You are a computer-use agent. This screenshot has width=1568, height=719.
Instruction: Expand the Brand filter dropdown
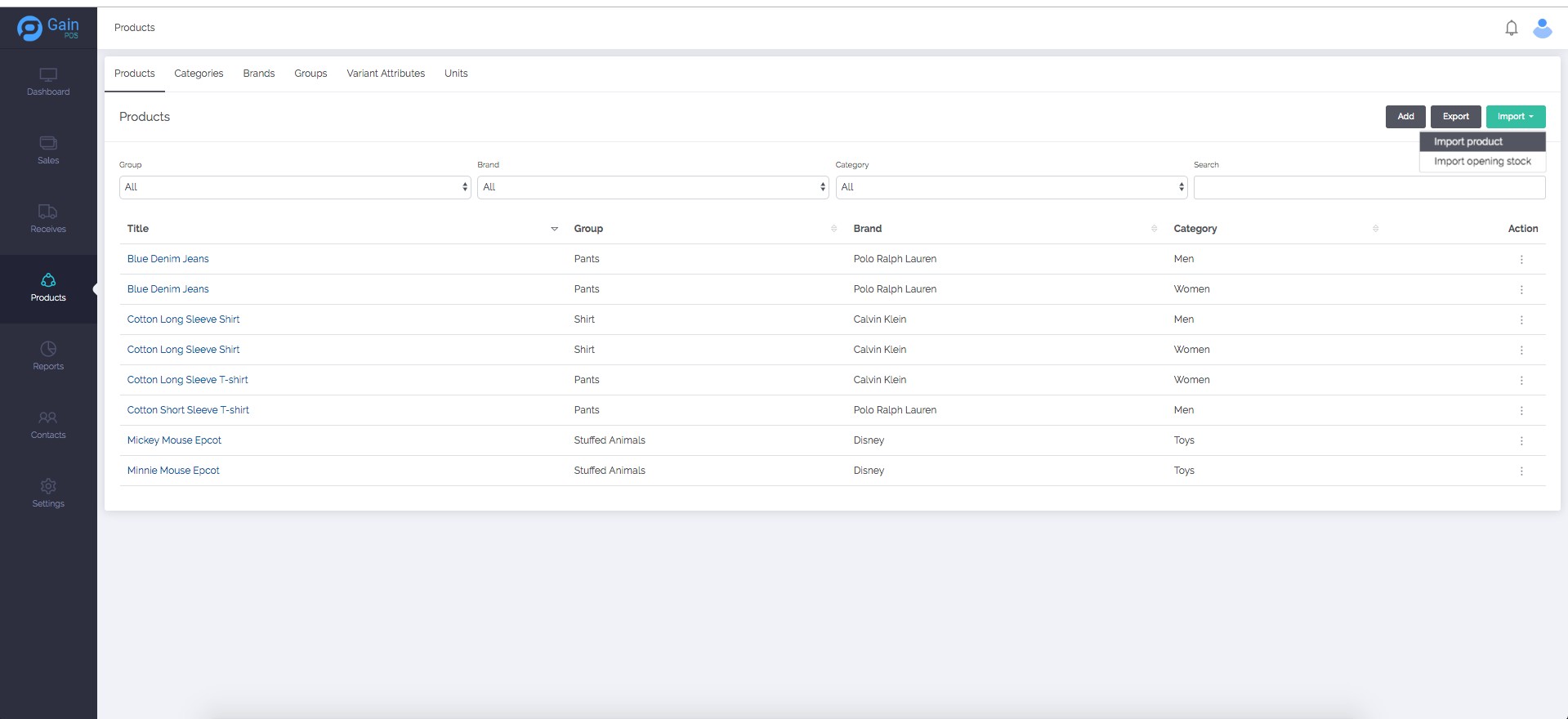(x=652, y=187)
